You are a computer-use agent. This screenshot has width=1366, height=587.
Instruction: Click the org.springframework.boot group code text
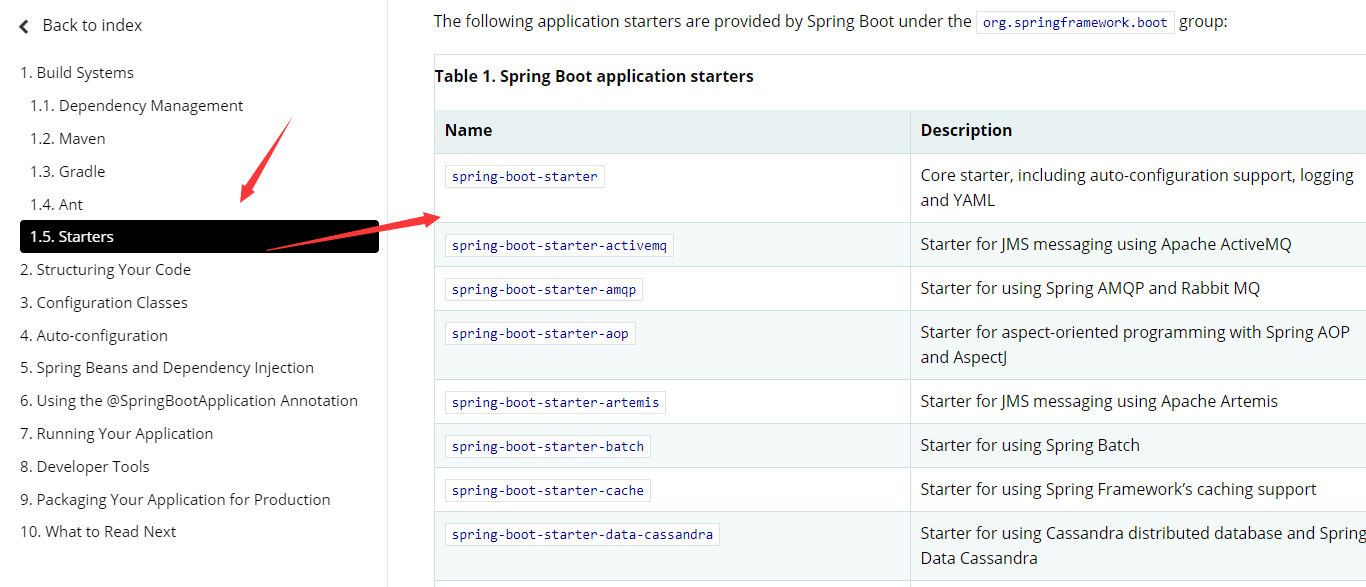1075,22
